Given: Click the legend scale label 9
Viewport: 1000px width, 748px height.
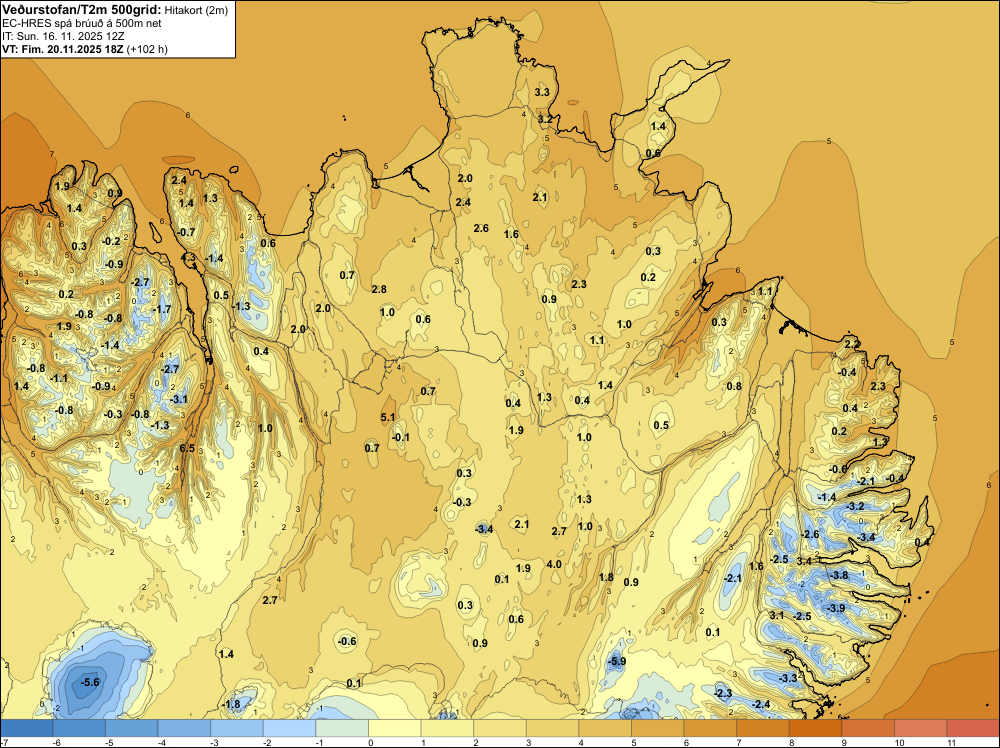Looking at the screenshot, I should pos(842,743).
